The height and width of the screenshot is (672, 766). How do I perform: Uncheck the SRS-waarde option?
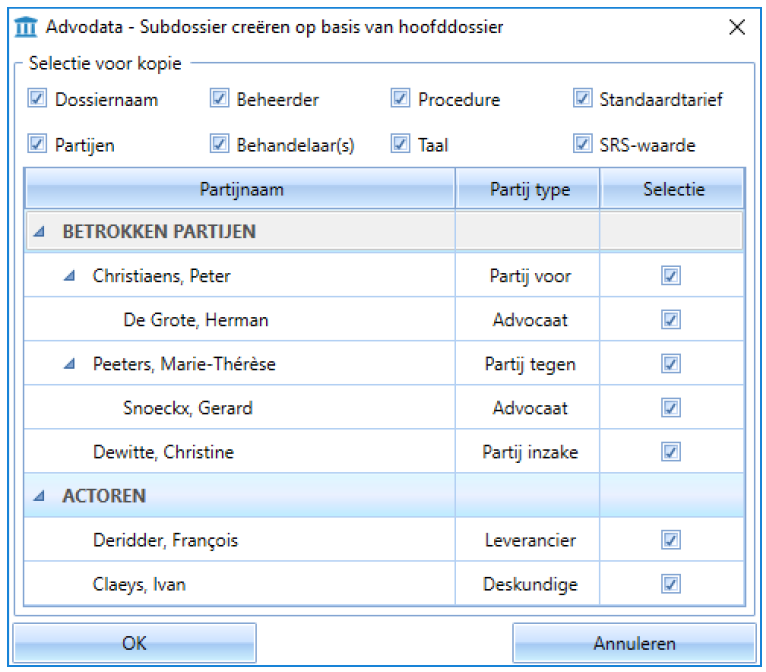coord(582,144)
